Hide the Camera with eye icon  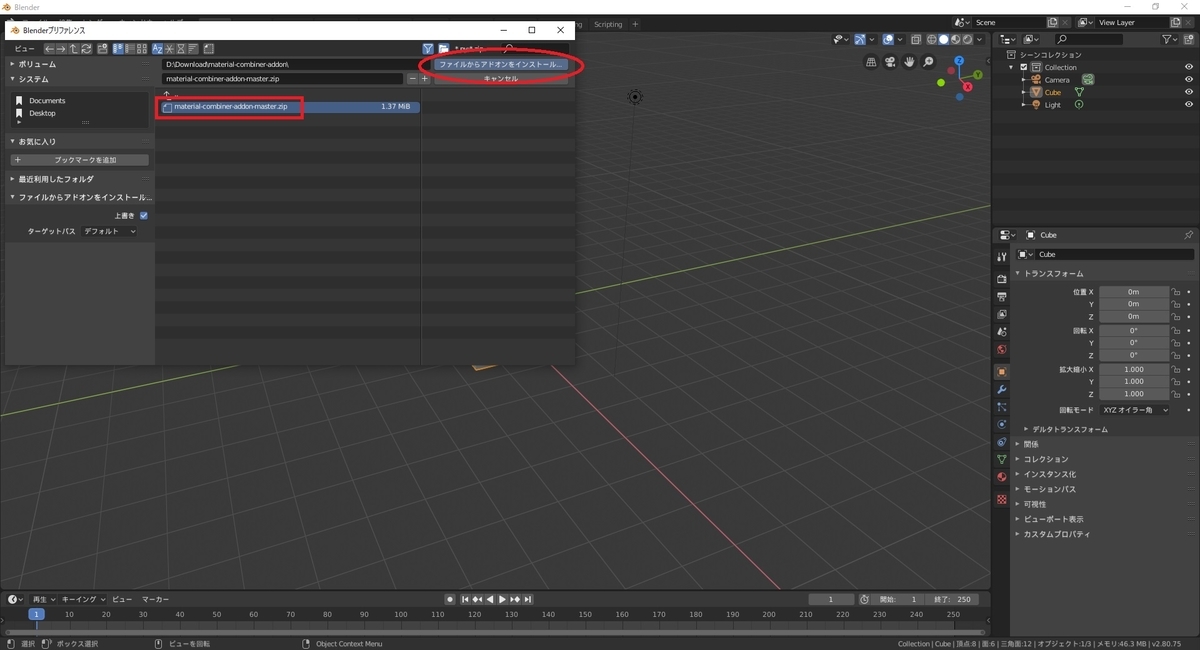pos(1189,80)
